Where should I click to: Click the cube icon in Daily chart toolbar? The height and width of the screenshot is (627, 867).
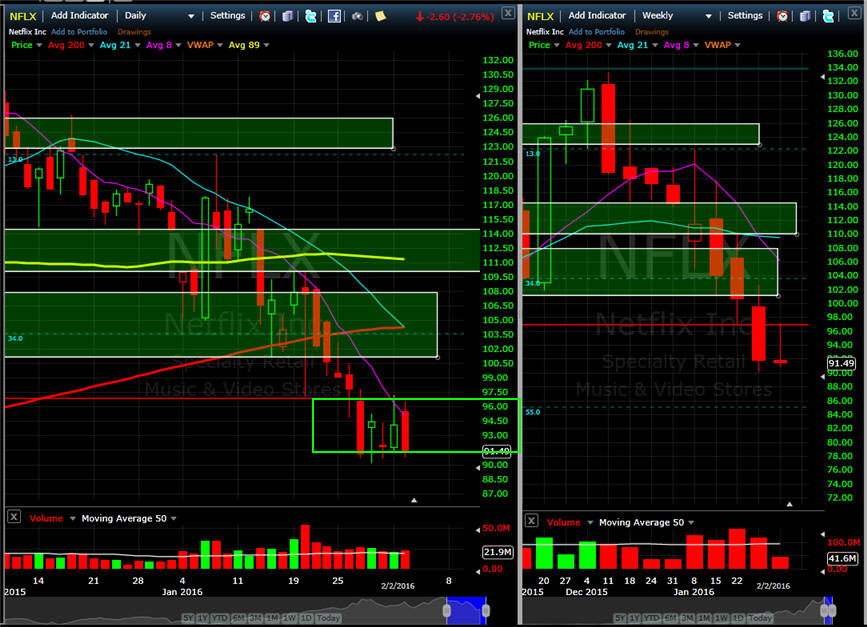coord(288,16)
